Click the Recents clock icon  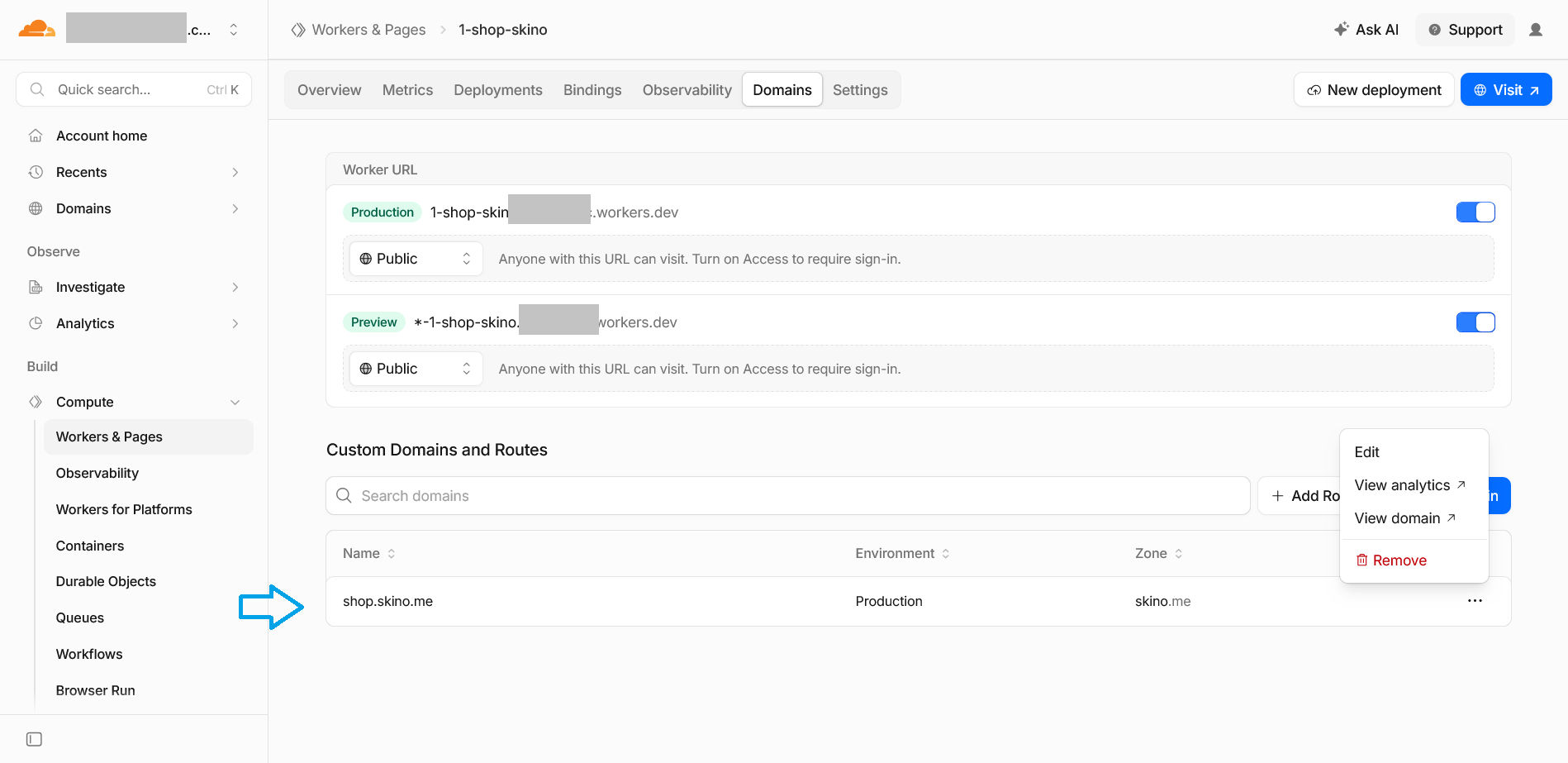point(36,172)
